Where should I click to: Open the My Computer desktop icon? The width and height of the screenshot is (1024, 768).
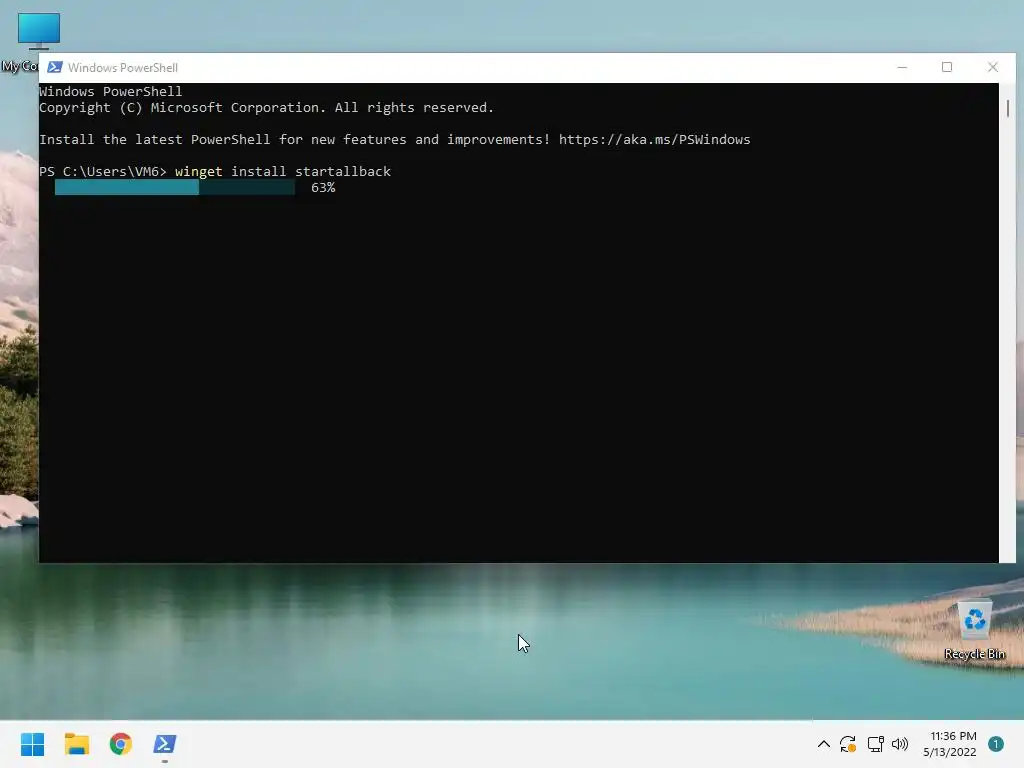click(39, 42)
